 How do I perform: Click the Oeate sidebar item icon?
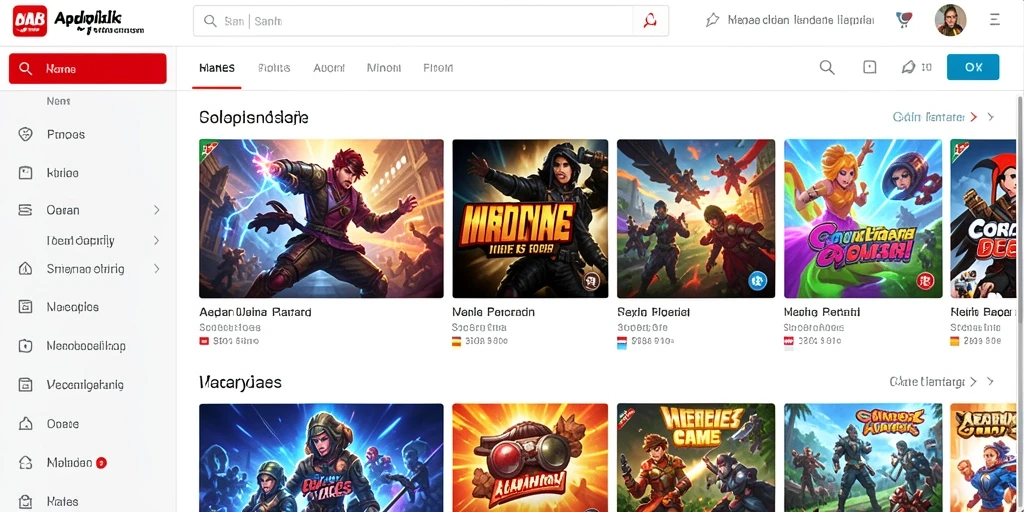point(25,424)
